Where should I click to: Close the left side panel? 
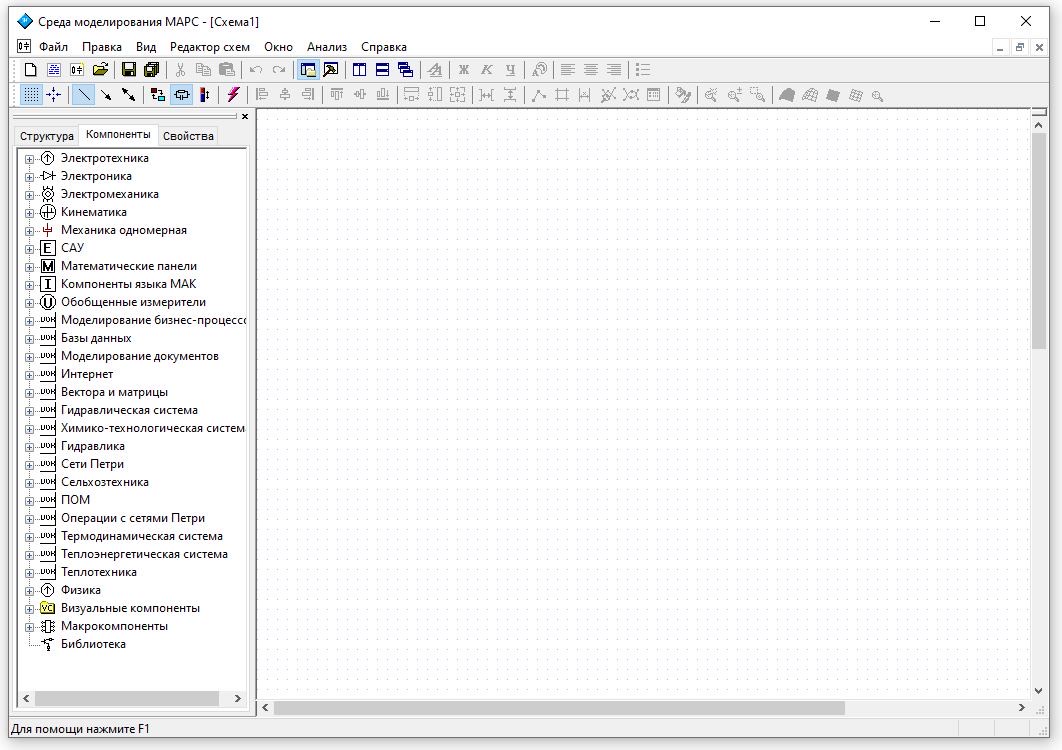coord(245,117)
